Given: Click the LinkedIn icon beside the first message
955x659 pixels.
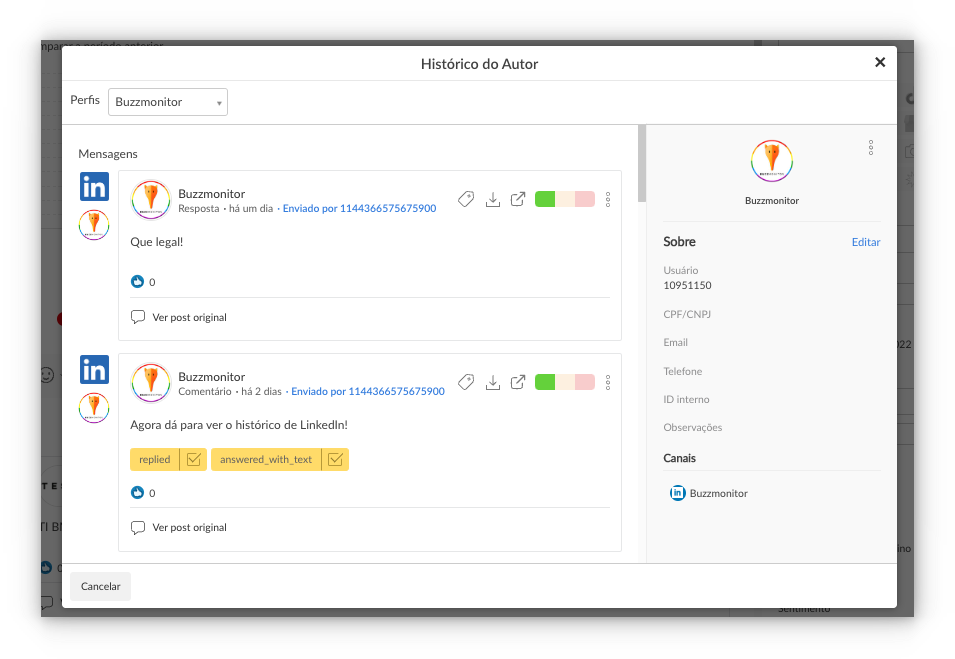Looking at the screenshot, I should tap(94, 187).
